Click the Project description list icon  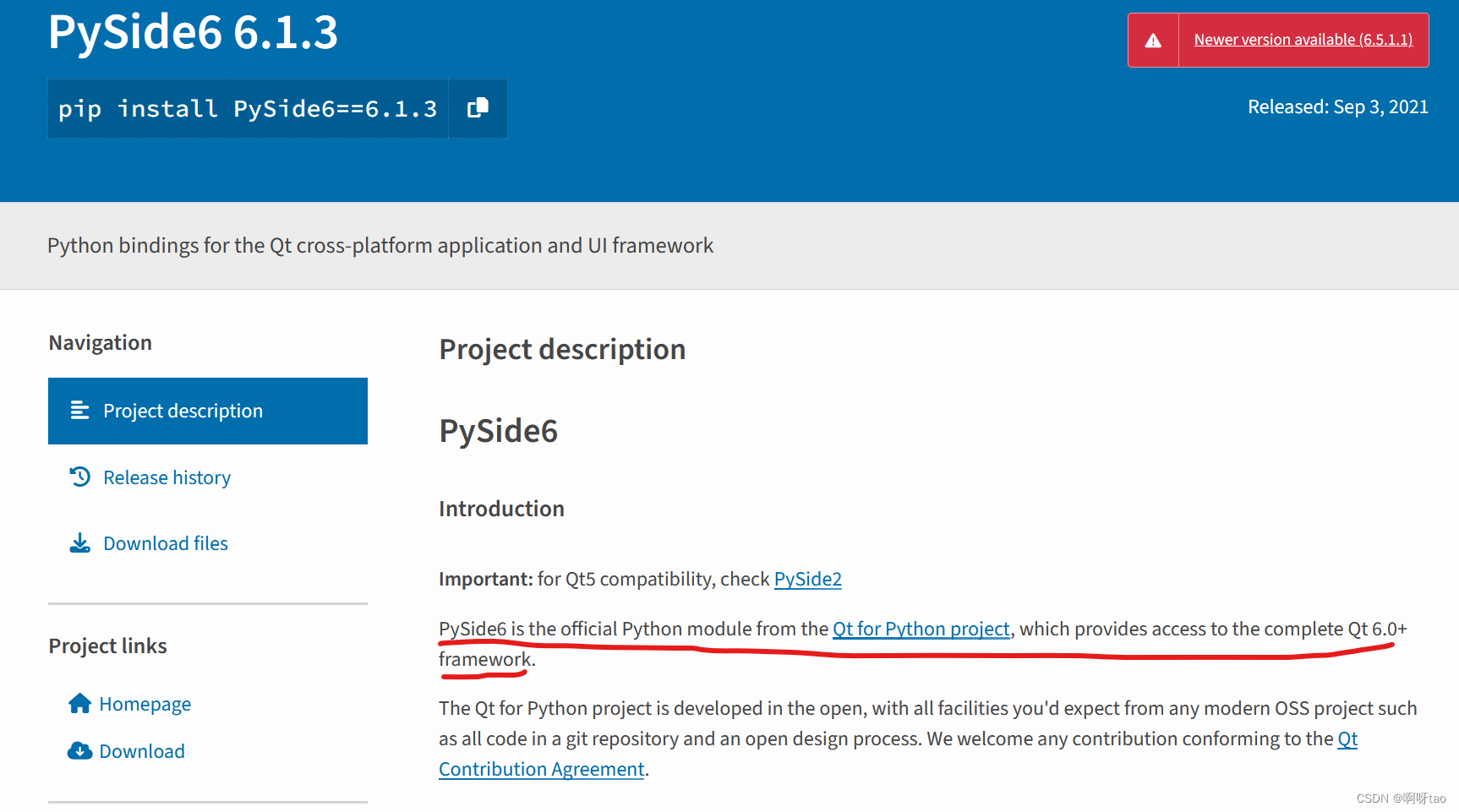click(x=79, y=411)
